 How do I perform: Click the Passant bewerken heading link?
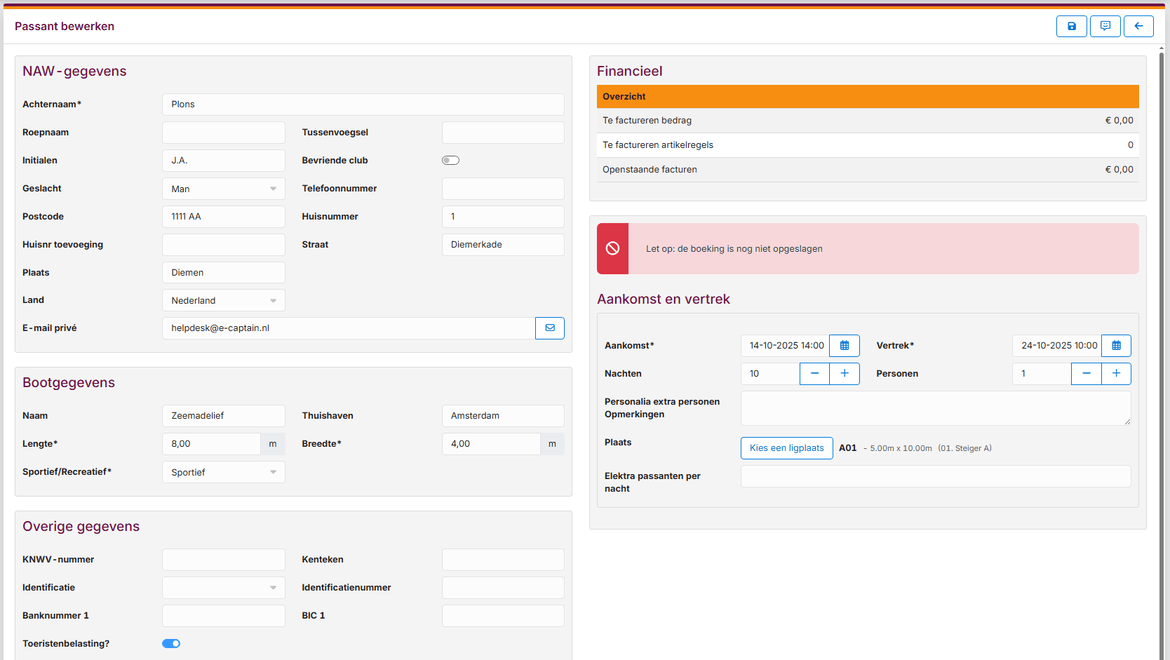click(64, 26)
